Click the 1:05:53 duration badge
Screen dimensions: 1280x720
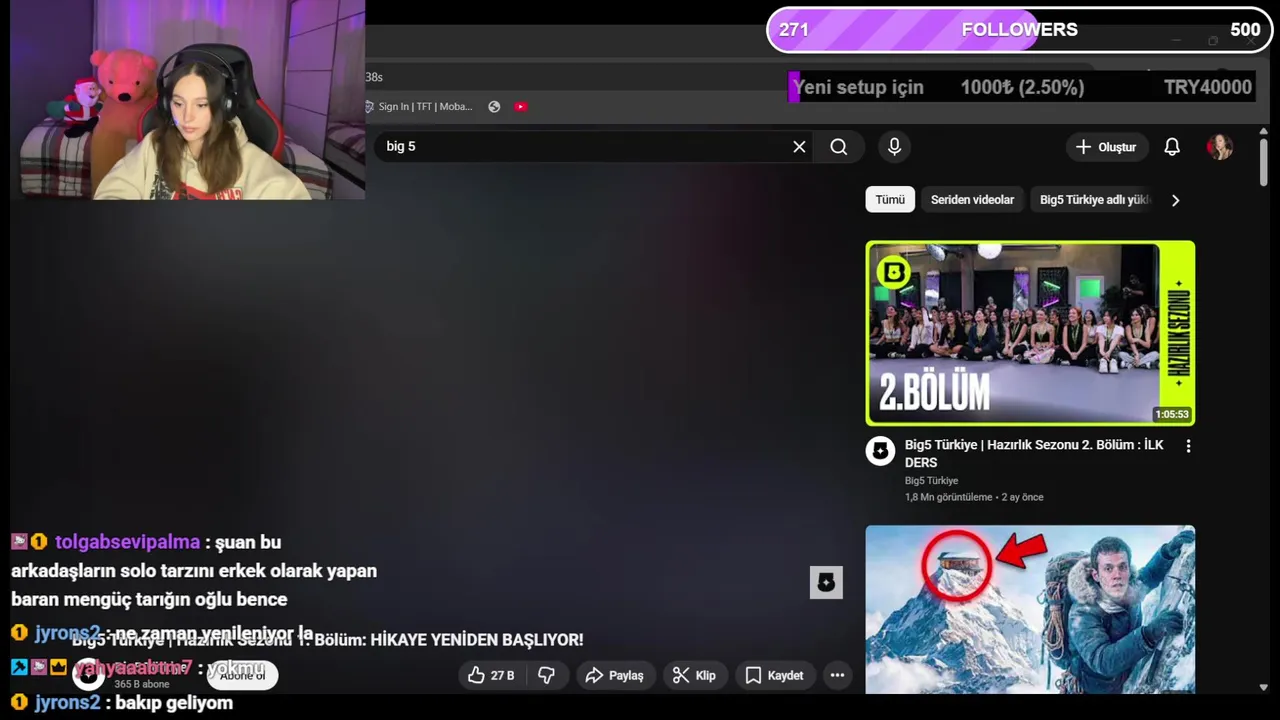[1172, 414]
